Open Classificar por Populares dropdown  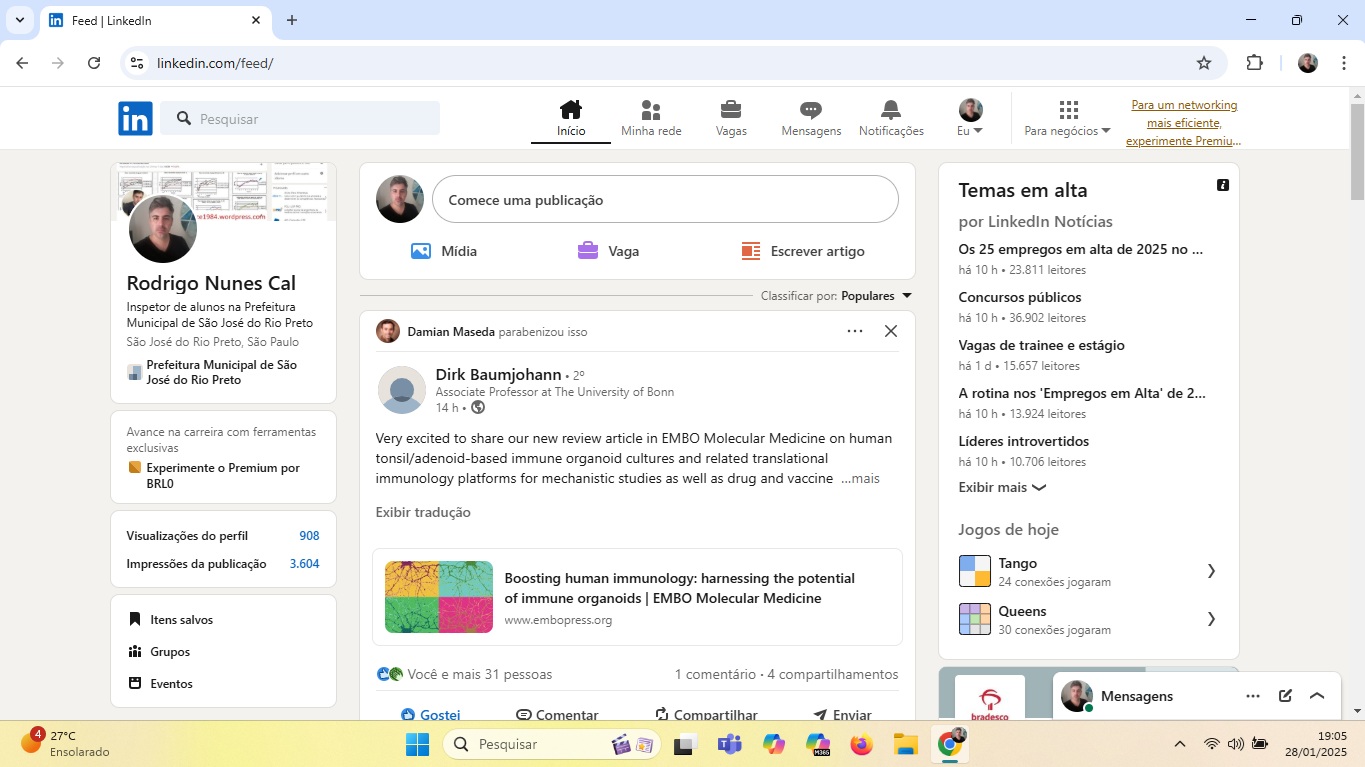point(837,296)
